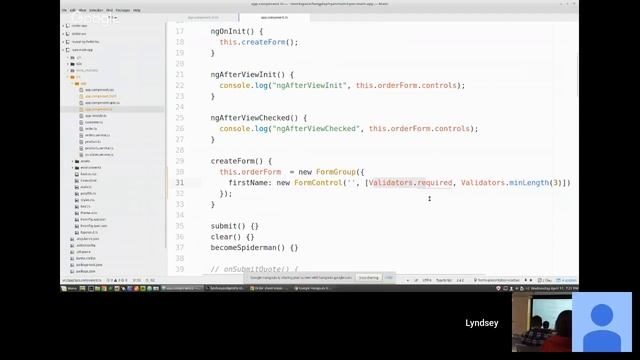Open test.ts in the tree
640x360 pixels.
(x=85, y=207)
